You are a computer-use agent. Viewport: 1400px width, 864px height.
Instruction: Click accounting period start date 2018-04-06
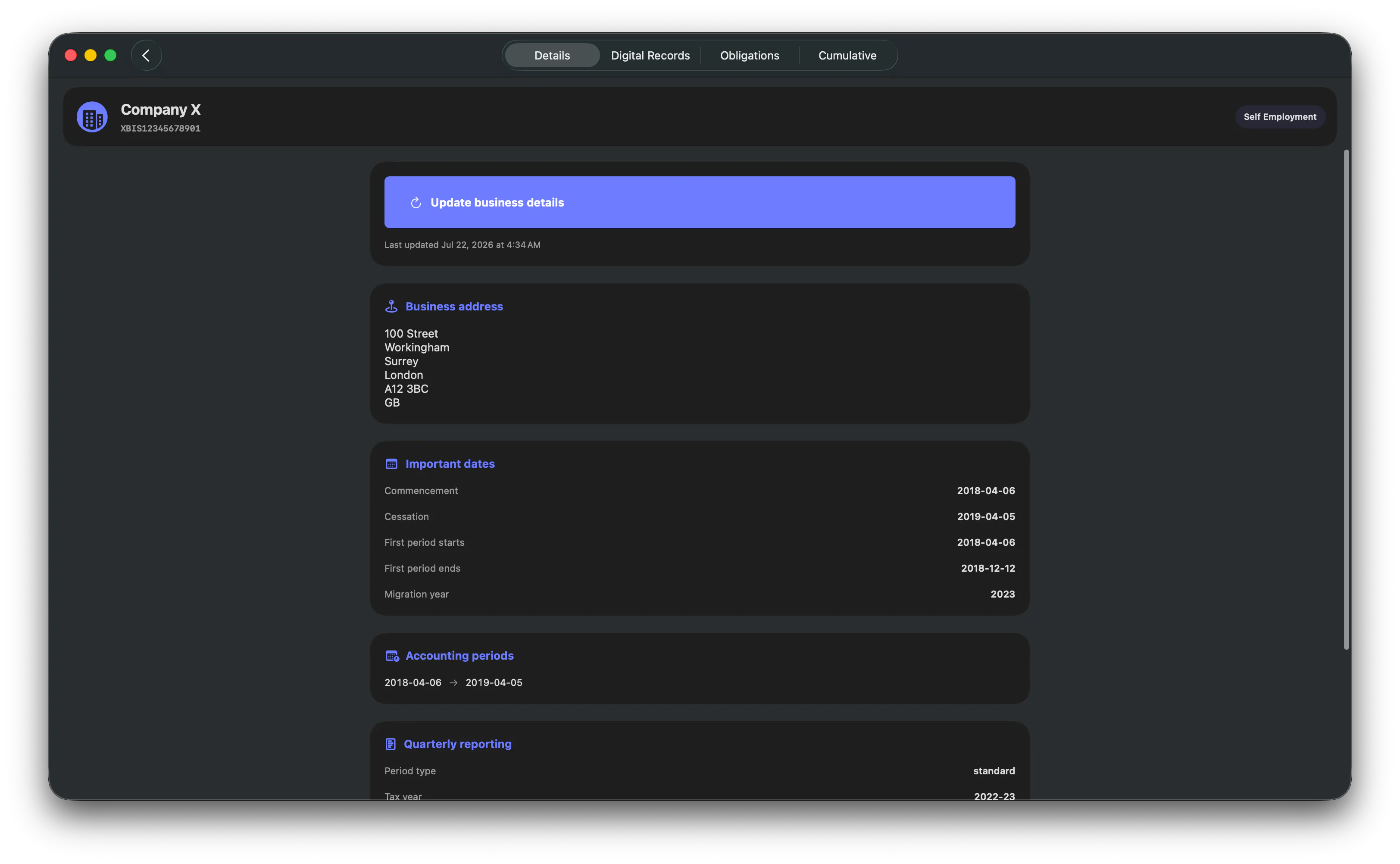(x=413, y=683)
